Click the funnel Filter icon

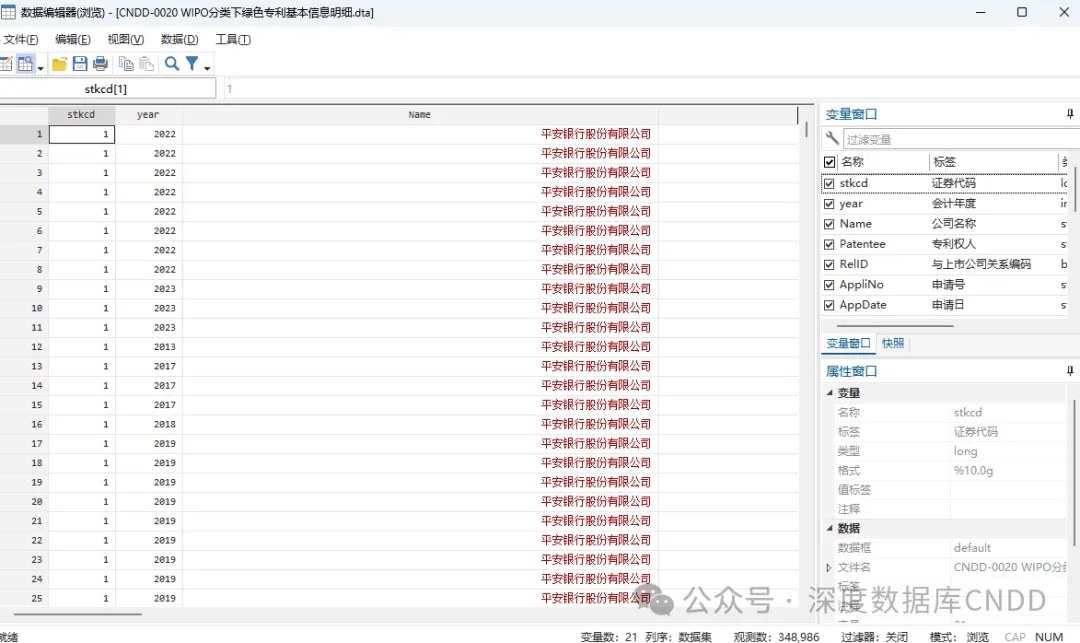tap(192, 64)
